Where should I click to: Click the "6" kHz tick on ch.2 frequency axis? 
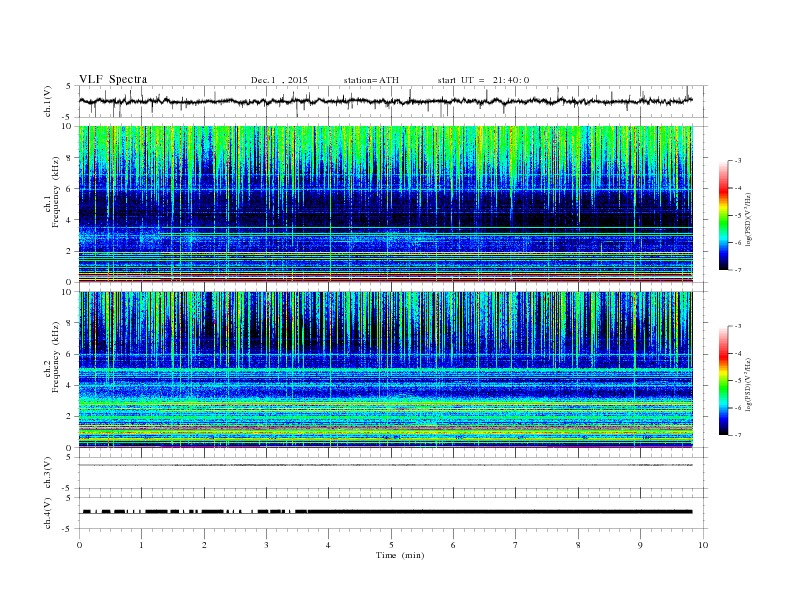[x=70, y=354]
